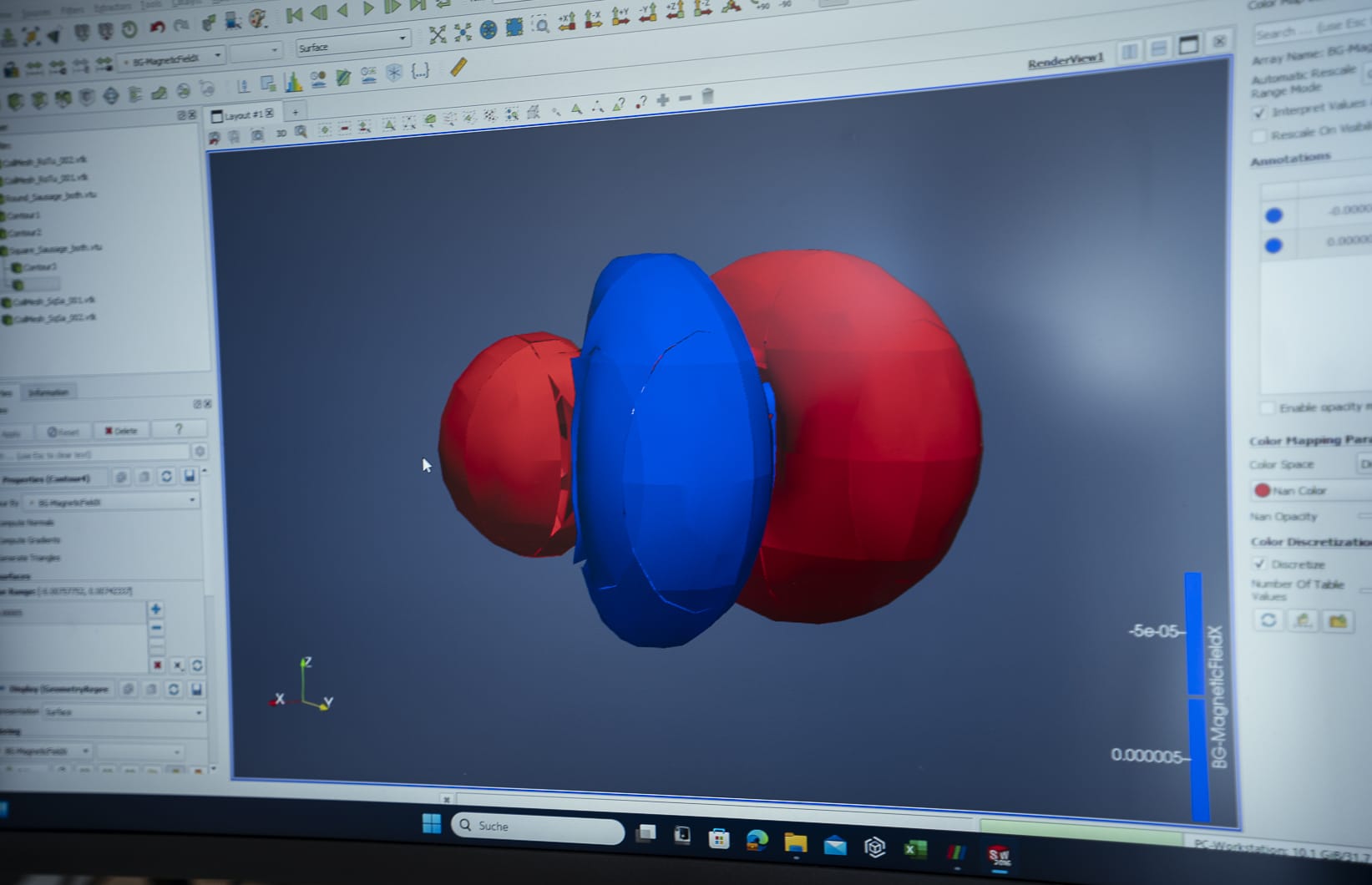Click the trash can icon in selection toolbar
Image resolution: width=1372 pixels, height=885 pixels.
pos(707,97)
